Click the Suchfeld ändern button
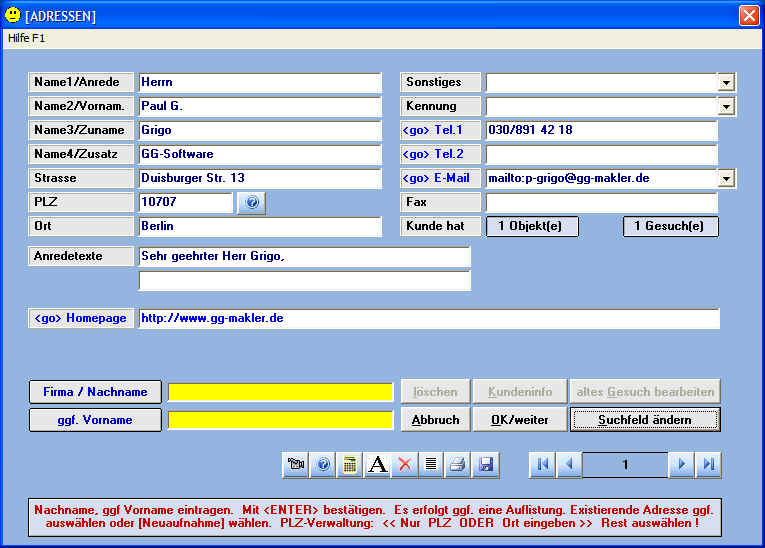Screen dimensions: 765x548 coord(645,420)
